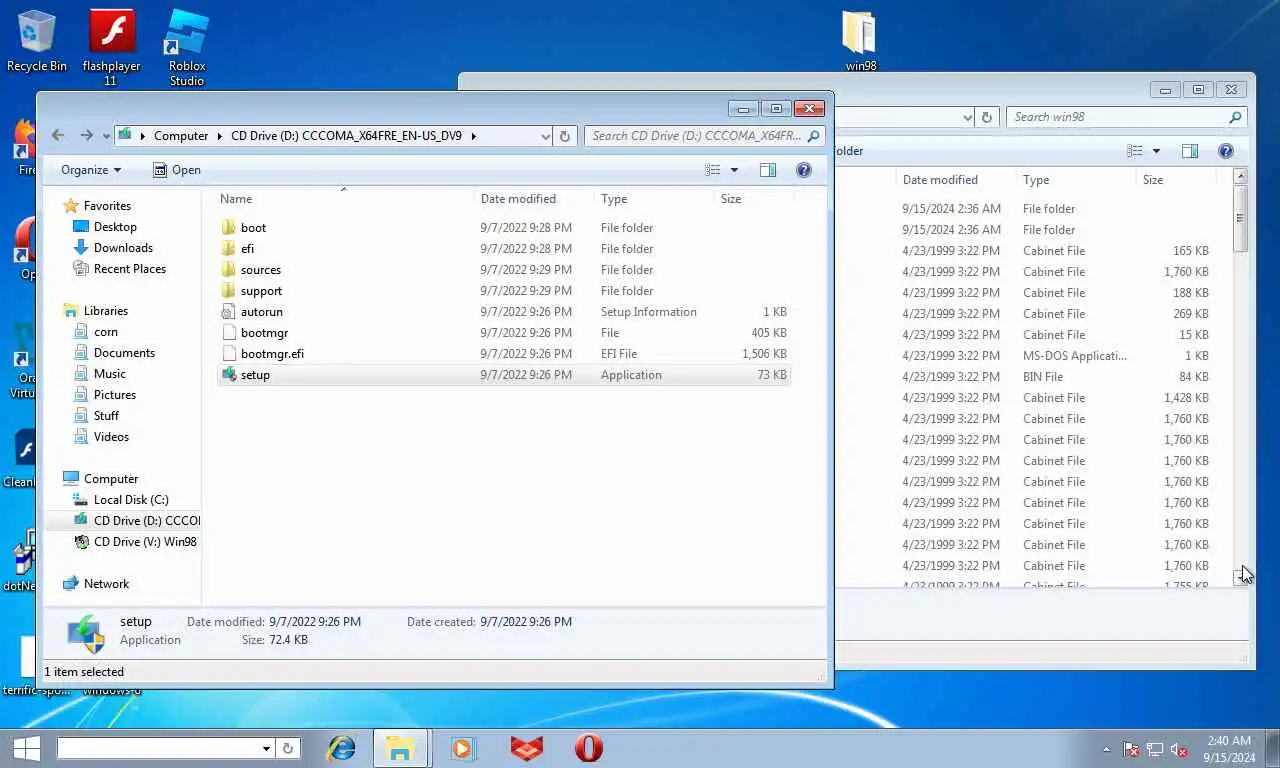Select the autorun setup information file icon

pos(228,312)
